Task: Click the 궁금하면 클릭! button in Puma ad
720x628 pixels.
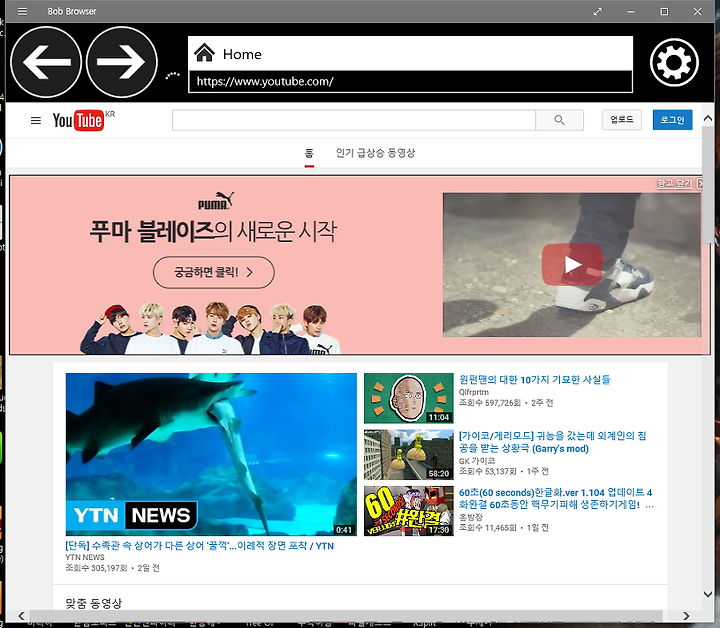Action: (x=214, y=273)
